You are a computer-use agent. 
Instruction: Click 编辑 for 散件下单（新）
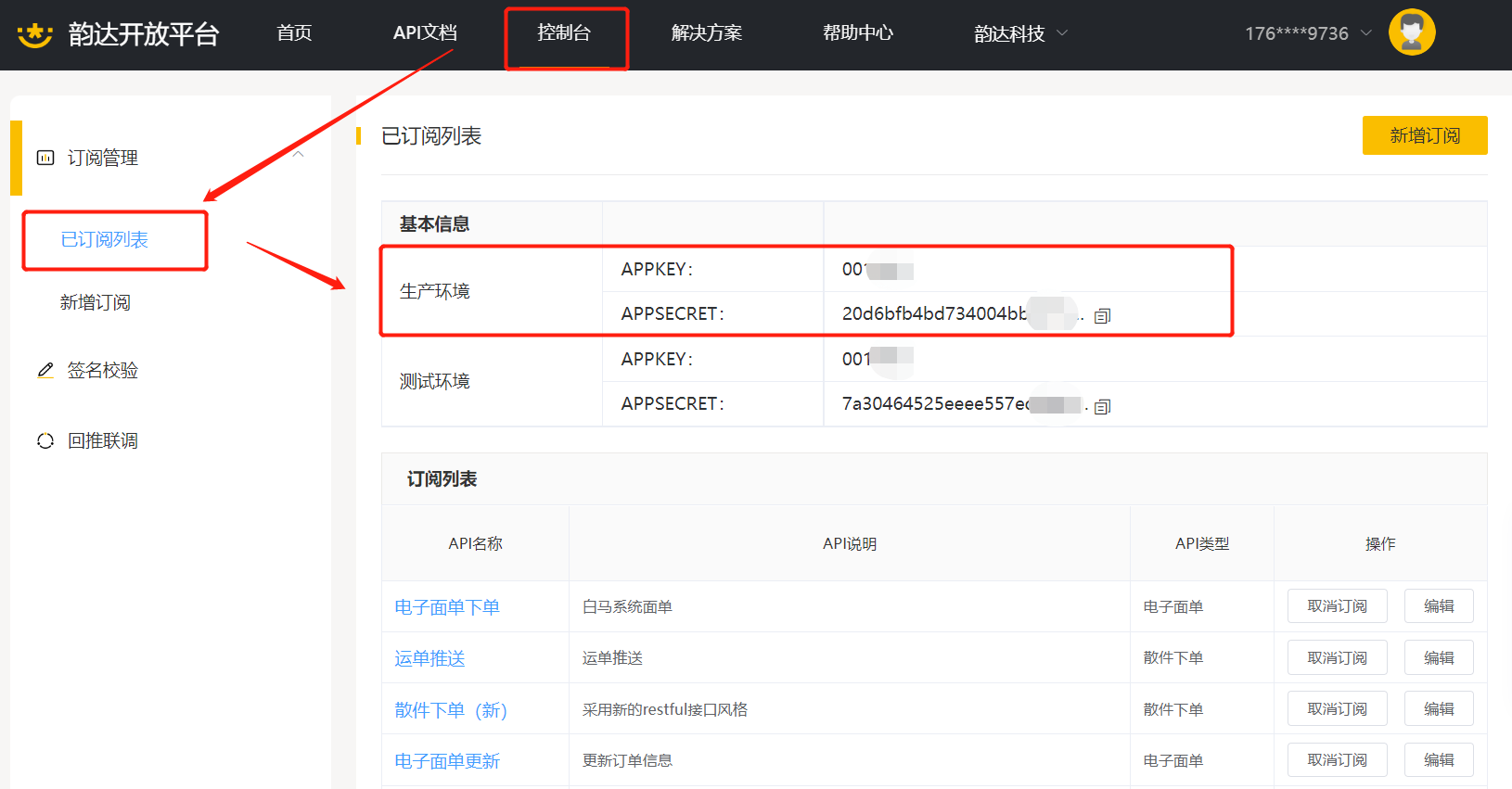click(1439, 709)
